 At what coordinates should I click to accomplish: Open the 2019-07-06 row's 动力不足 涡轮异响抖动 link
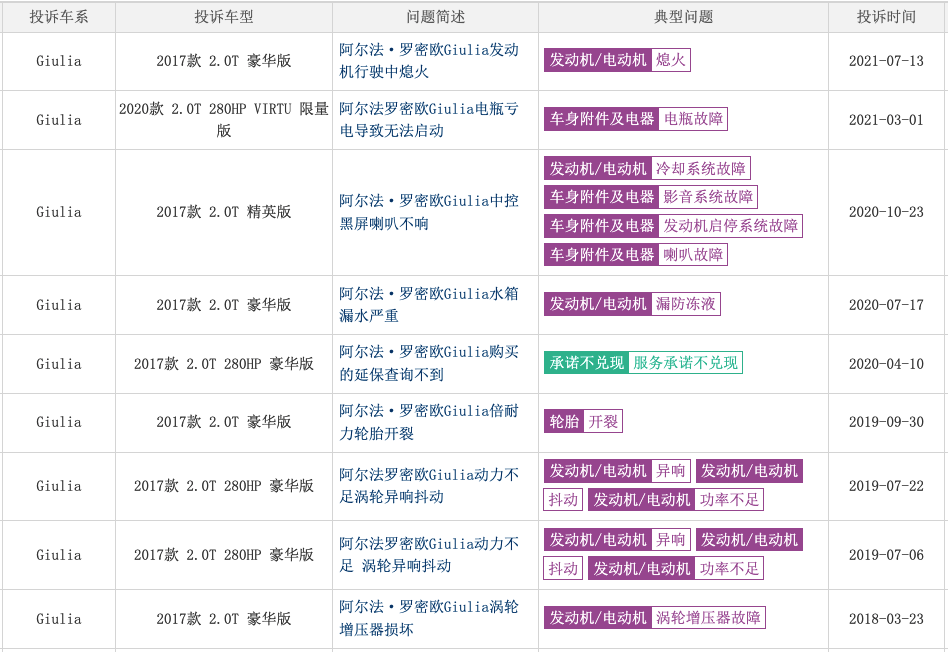click(429, 555)
